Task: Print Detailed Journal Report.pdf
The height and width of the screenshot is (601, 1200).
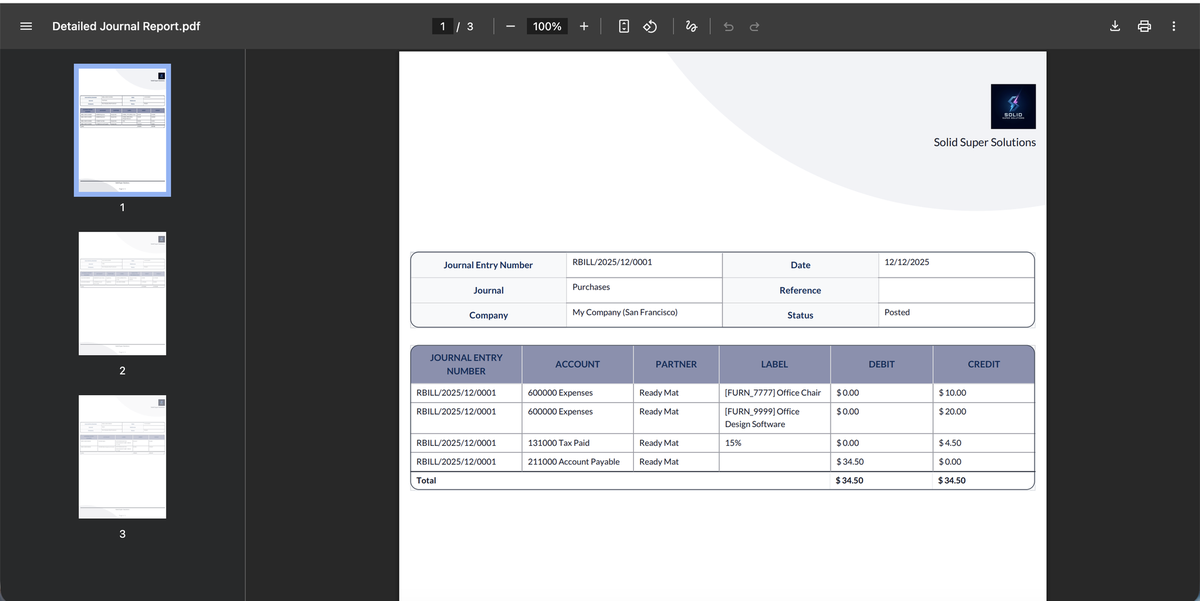Action: point(1144,26)
